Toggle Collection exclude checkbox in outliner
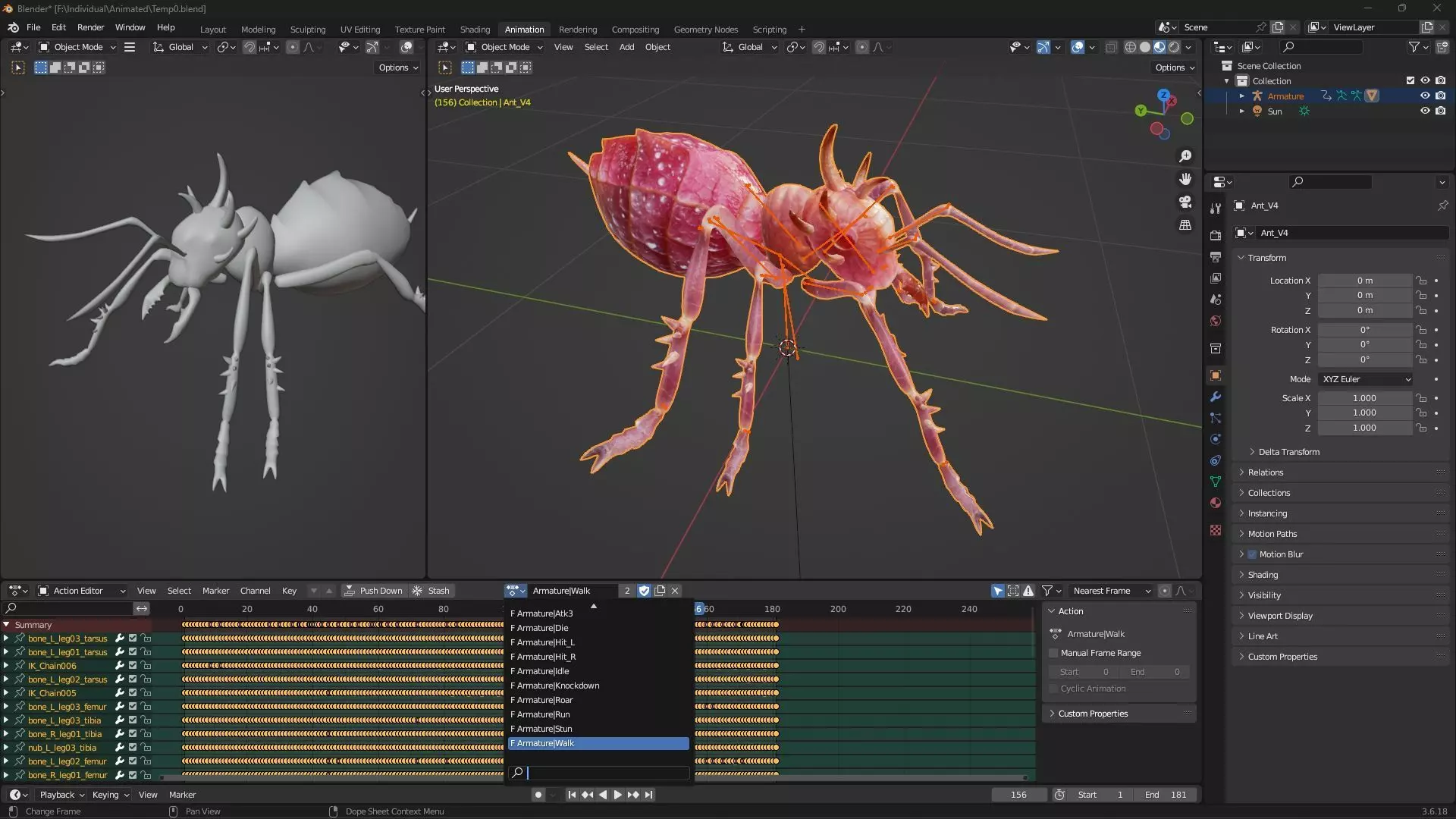This screenshot has height=819, width=1456. [1410, 80]
